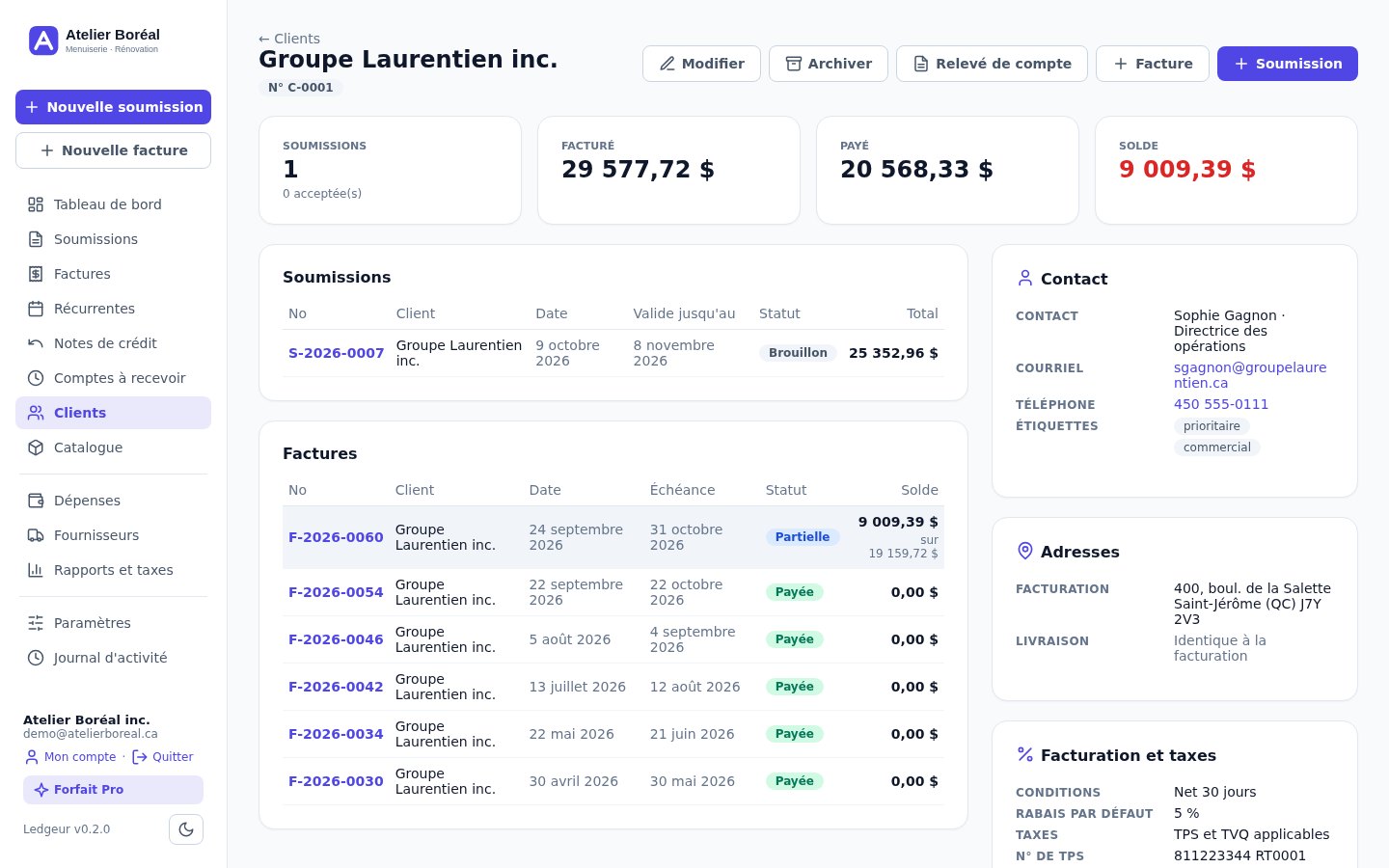Generate Relevé de compte
1389x868 pixels.
click(x=992, y=64)
